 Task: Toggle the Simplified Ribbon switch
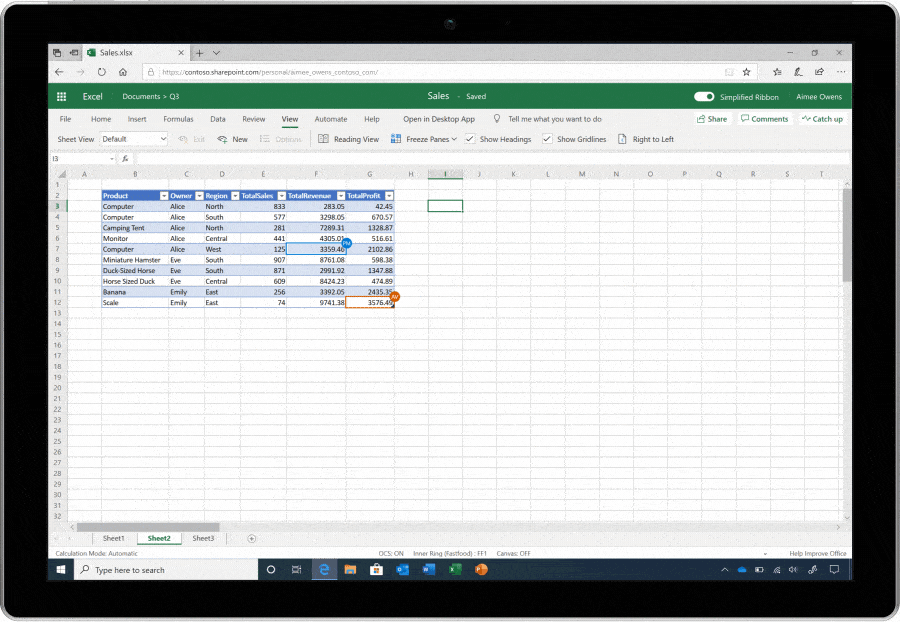coord(704,96)
